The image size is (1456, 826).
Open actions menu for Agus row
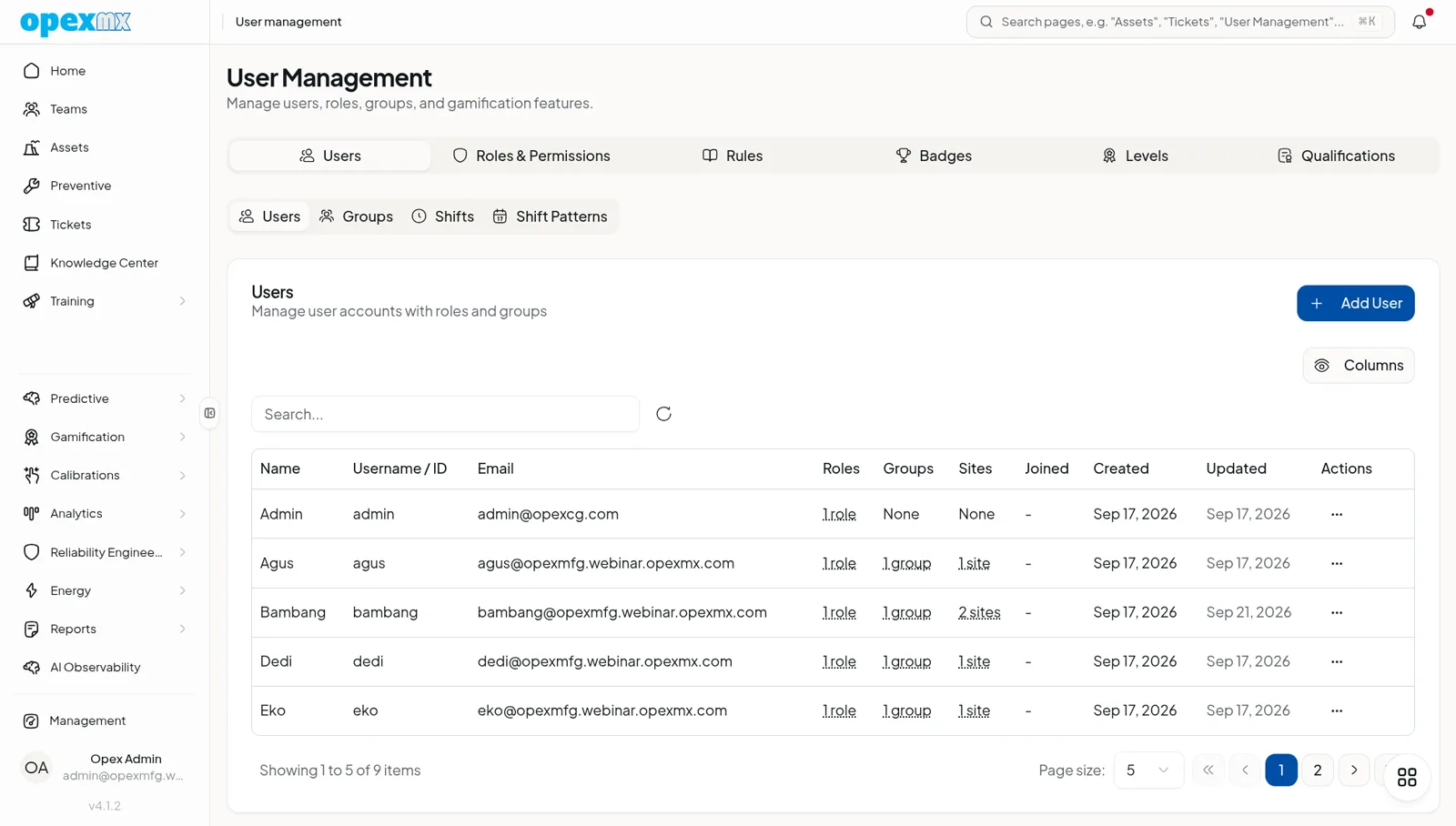1337,564
